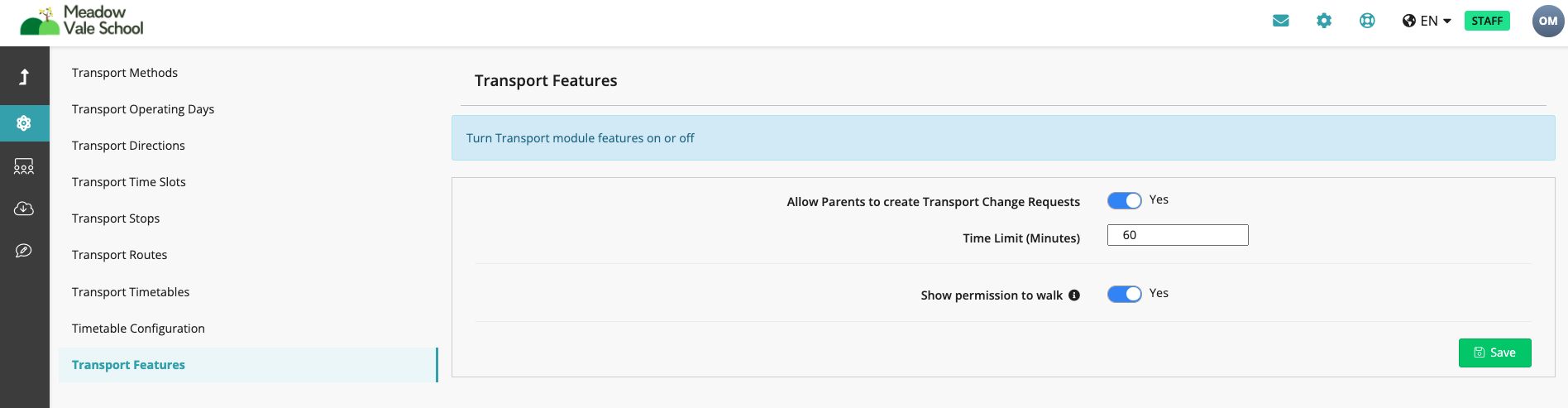The image size is (1568, 408).
Task: Show info tooltip for permission to walk
Action: (x=1074, y=295)
